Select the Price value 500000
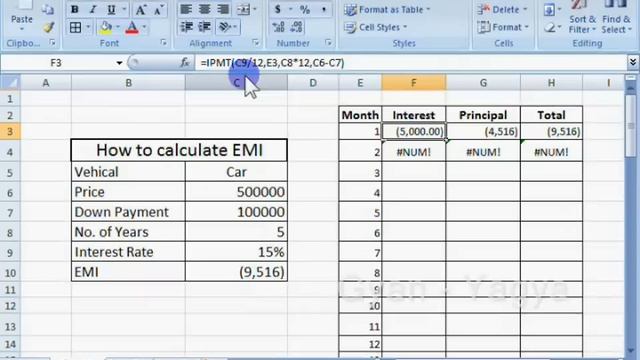Viewport: 640px width, 360px height. pos(236,192)
